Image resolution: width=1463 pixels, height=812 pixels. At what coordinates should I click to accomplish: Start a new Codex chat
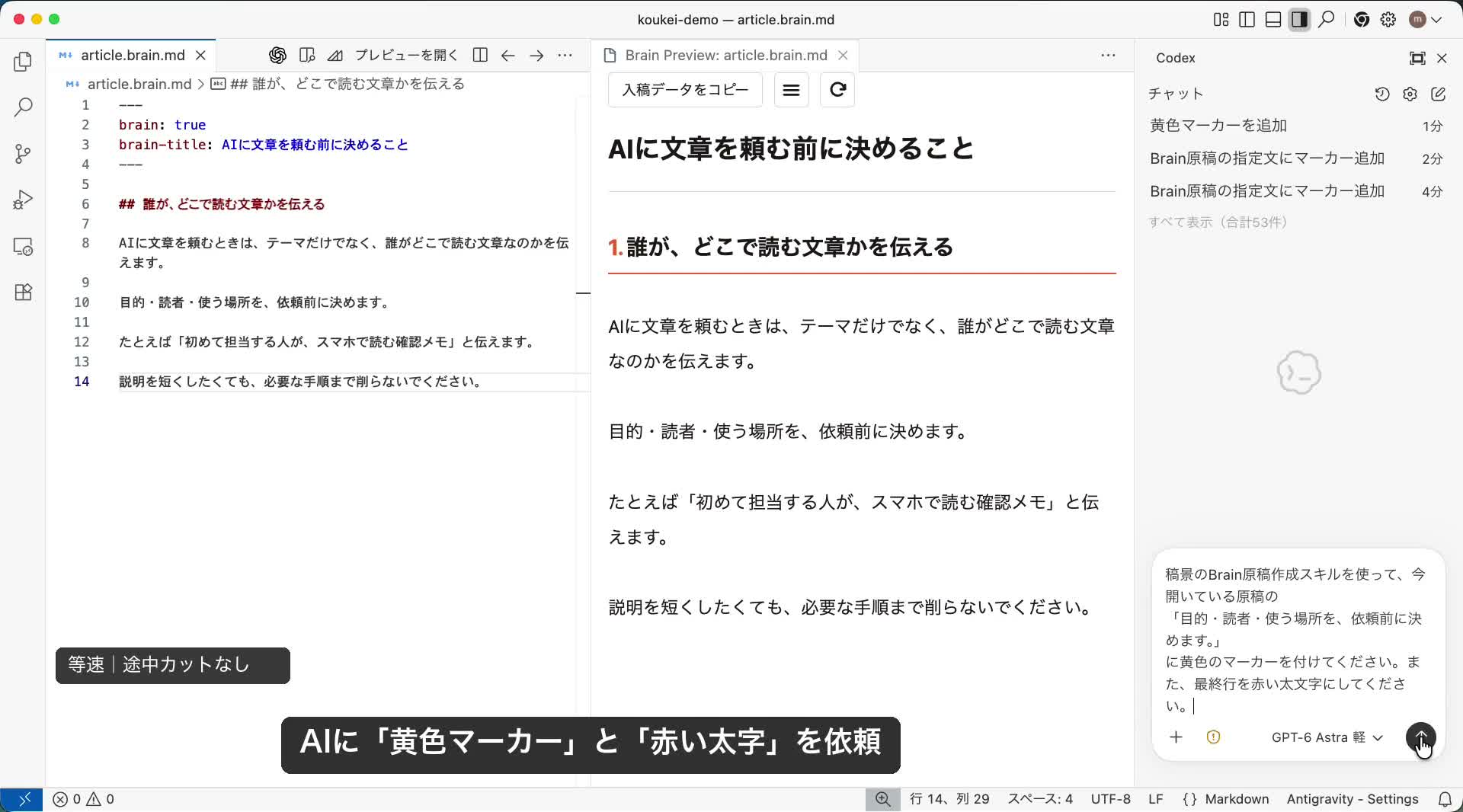pos(1438,94)
